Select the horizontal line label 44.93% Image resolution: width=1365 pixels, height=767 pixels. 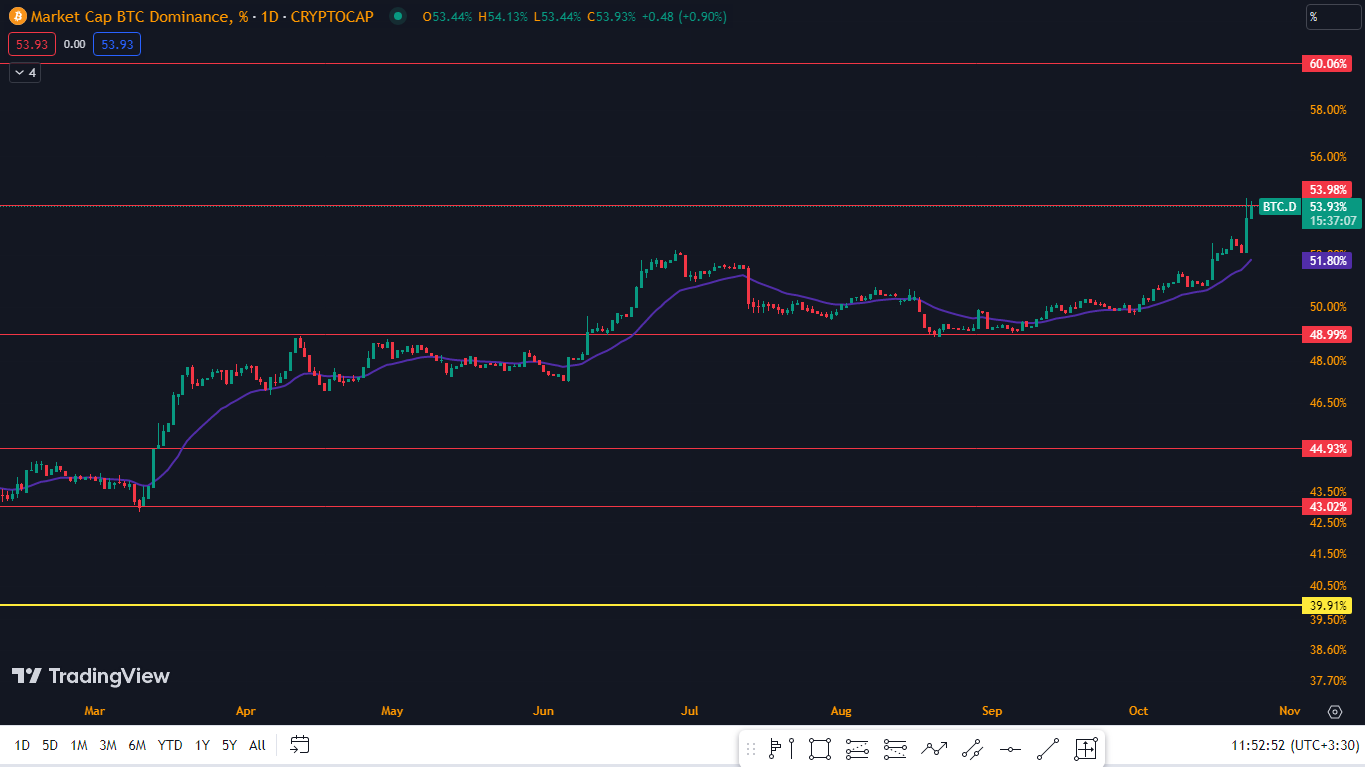click(x=1329, y=449)
